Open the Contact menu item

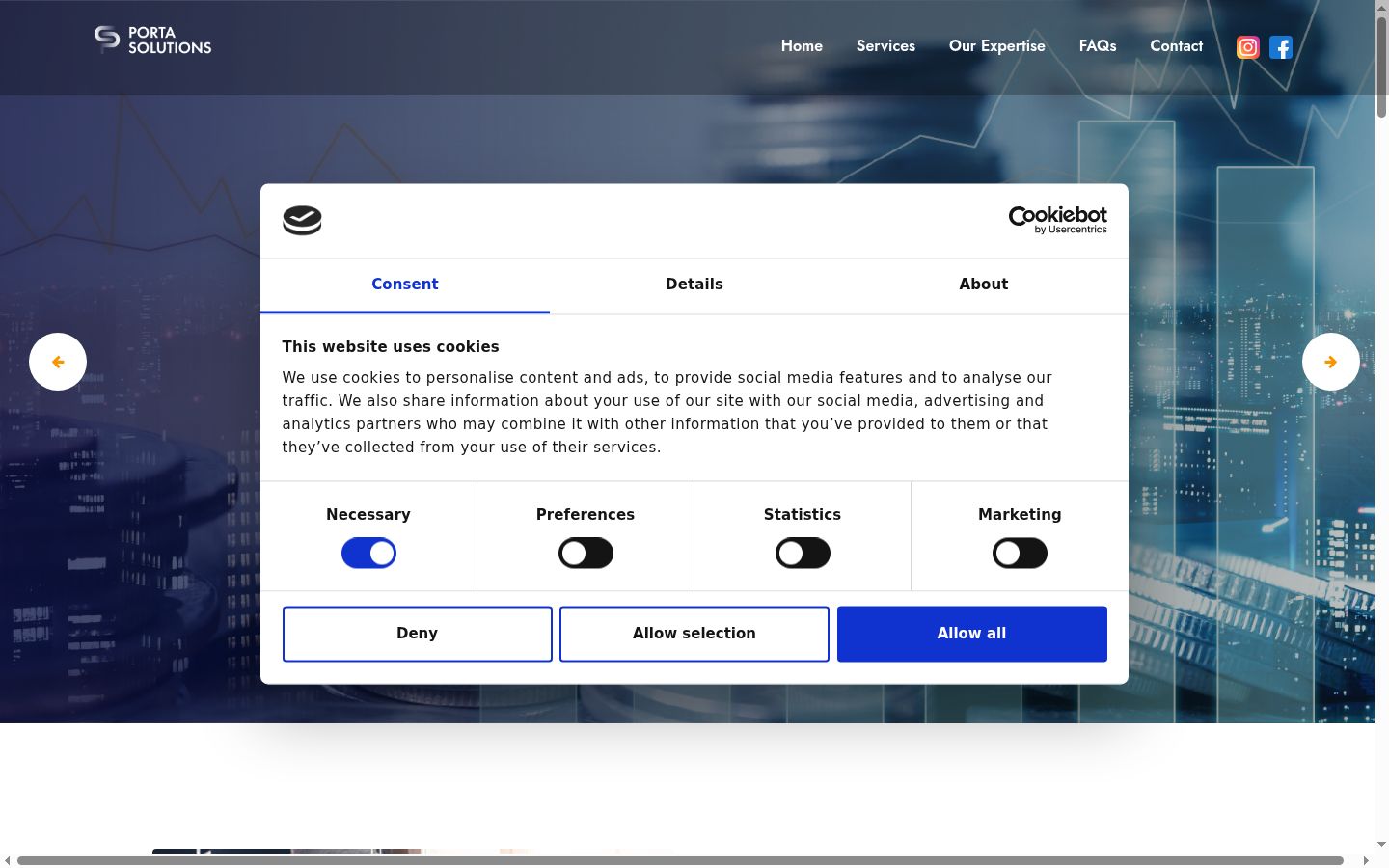pyautogui.click(x=1177, y=46)
